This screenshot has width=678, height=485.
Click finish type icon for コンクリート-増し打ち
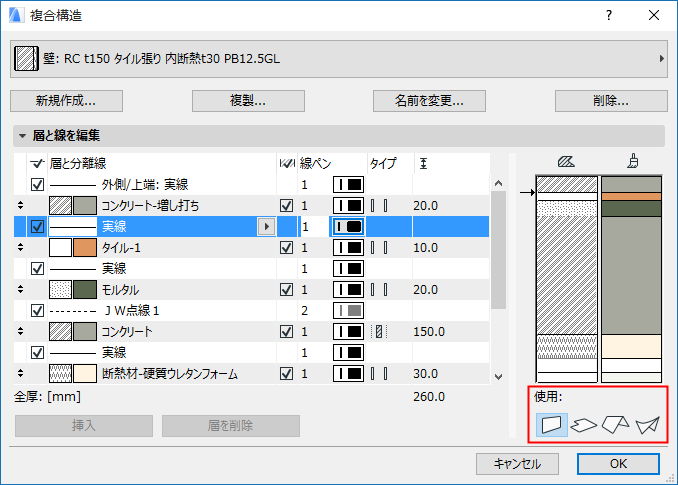coord(379,206)
